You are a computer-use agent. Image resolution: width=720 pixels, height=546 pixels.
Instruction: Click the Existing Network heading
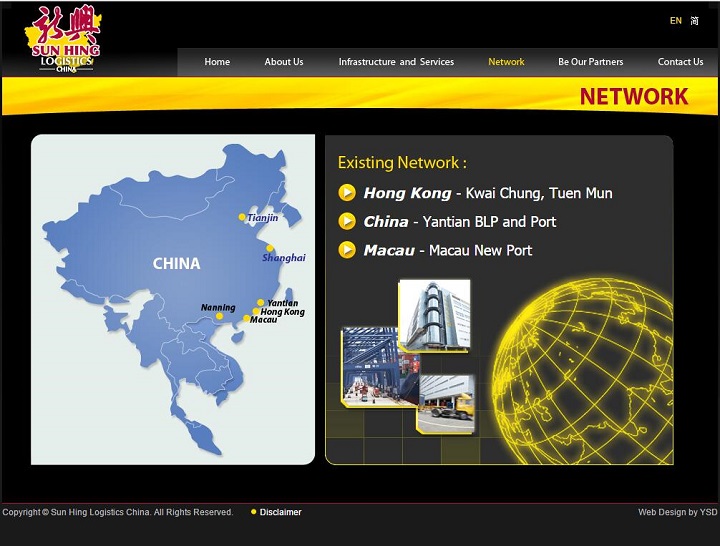402,163
